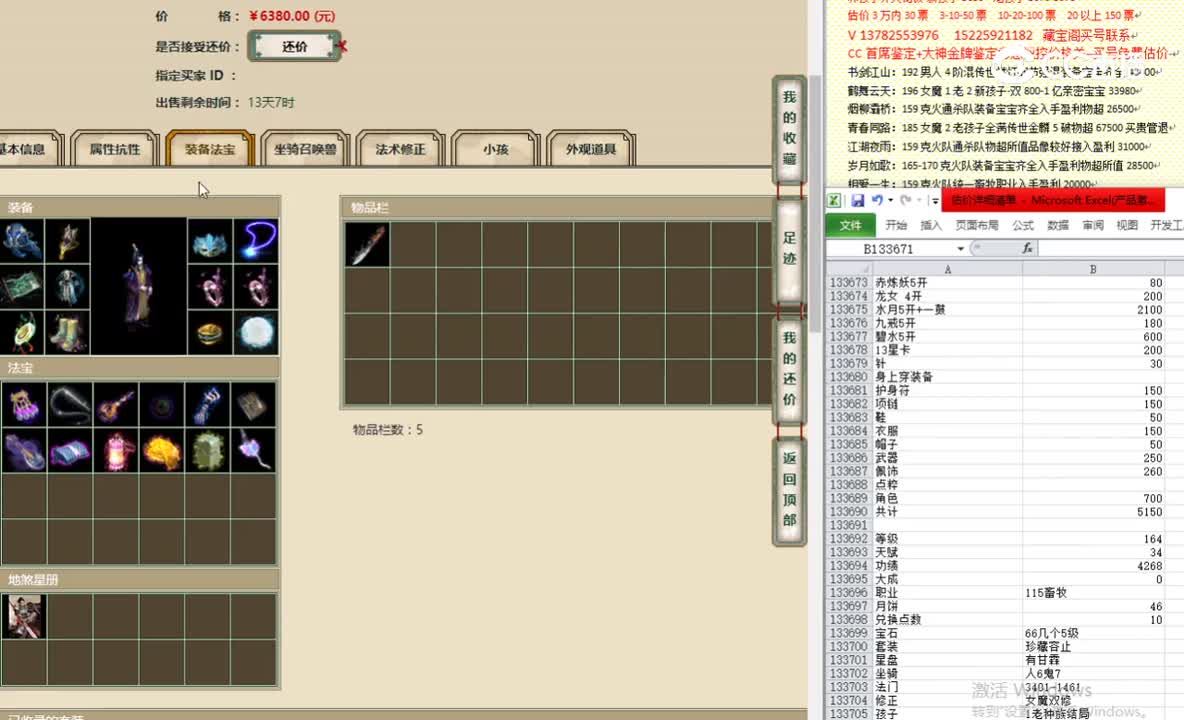Switch to the 外观道具 tab
The image size is (1184, 720).
coord(590,149)
